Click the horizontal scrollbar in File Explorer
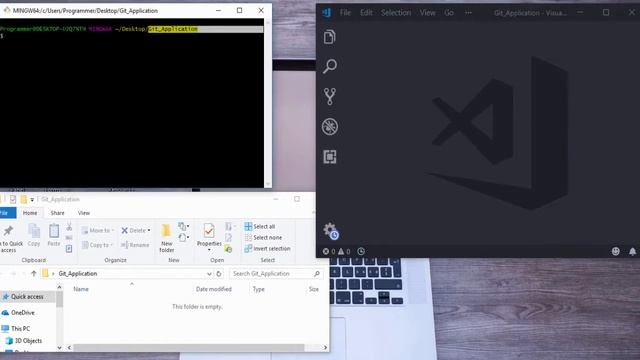The height and width of the screenshot is (360, 640). click(x=189, y=348)
